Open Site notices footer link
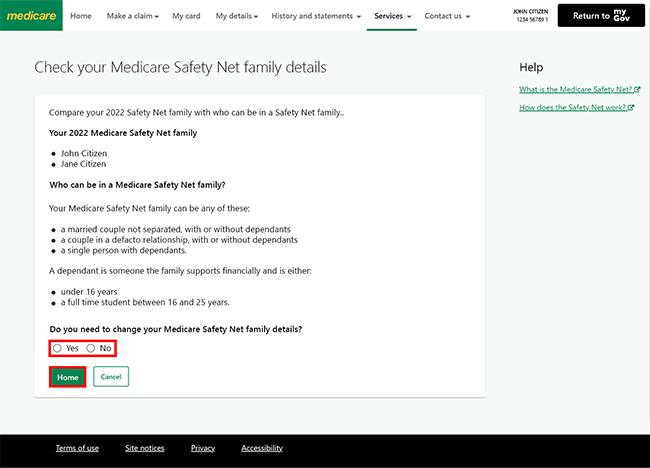The height and width of the screenshot is (468, 650). coord(145,448)
